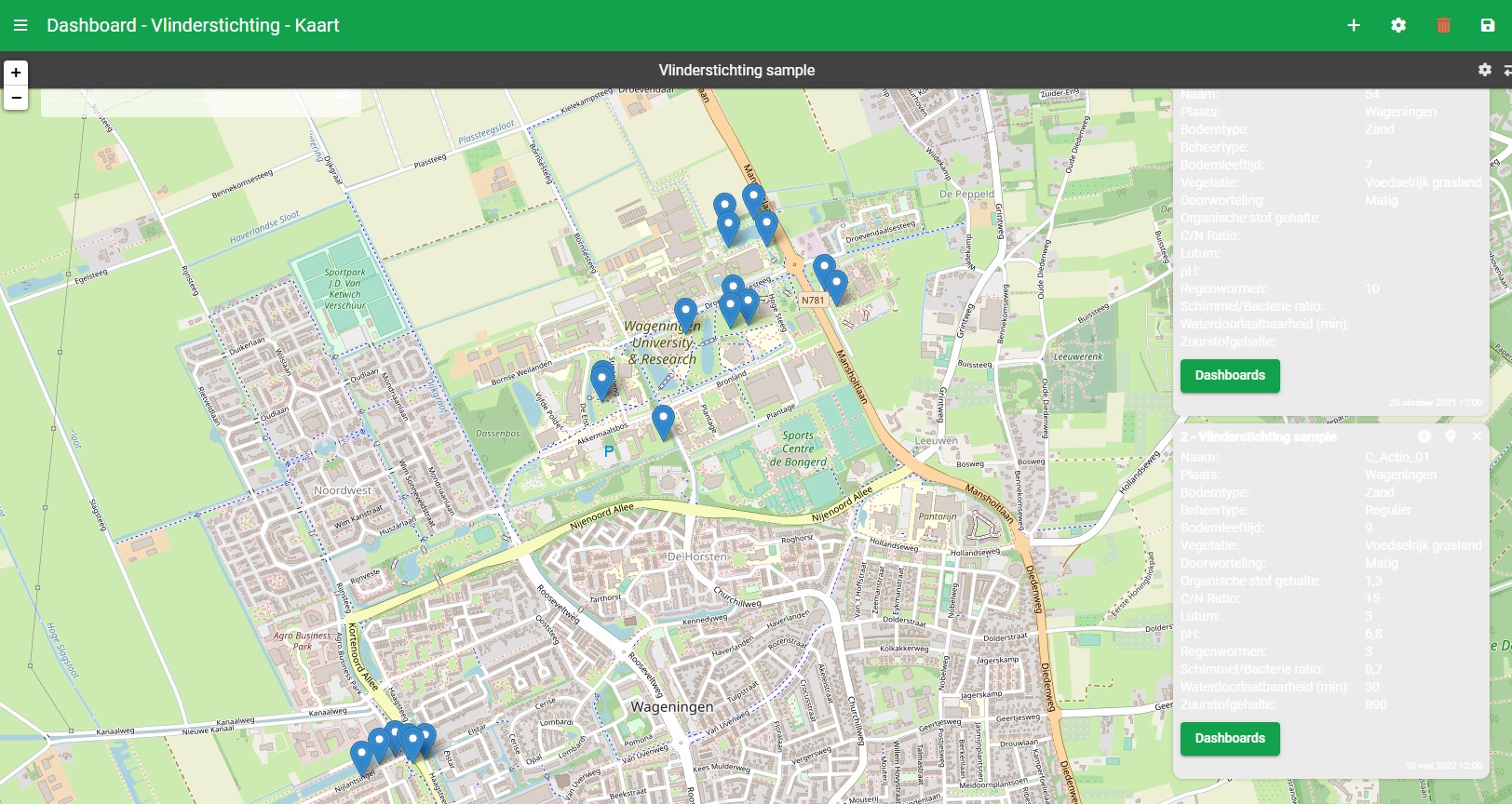Image resolution: width=1512 pixels, height=804 pixels.
Task: Click Waterdoorlaatbaarheid value 30
Action: pyautogui.click(x=1372, y=687)
